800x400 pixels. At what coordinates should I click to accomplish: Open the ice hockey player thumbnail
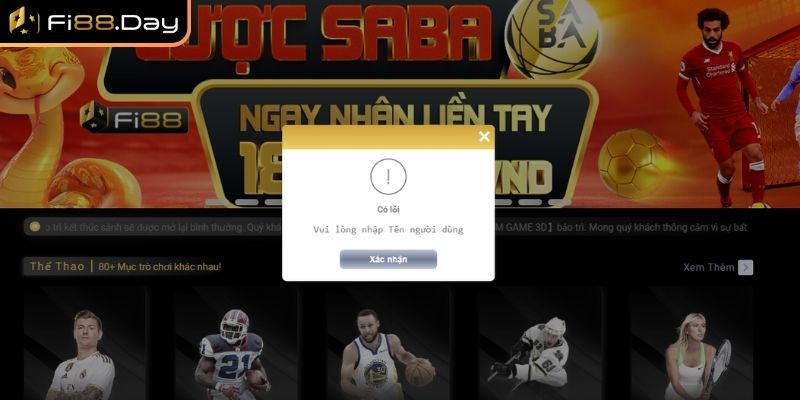tap(540, 343)
